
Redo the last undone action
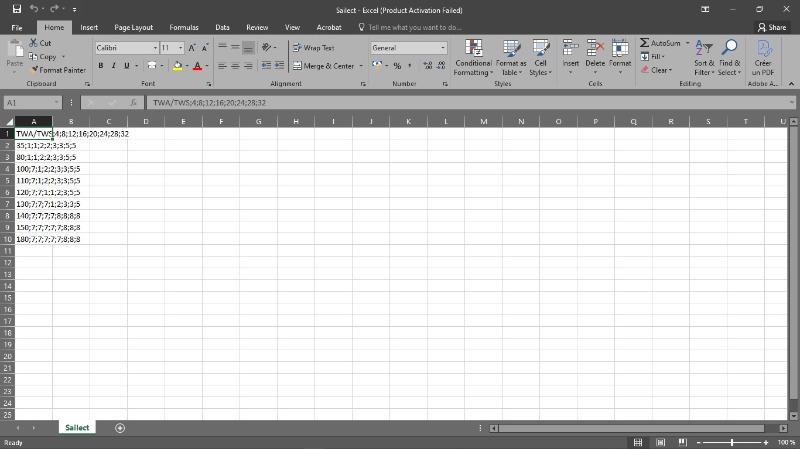tap(54, 9)
